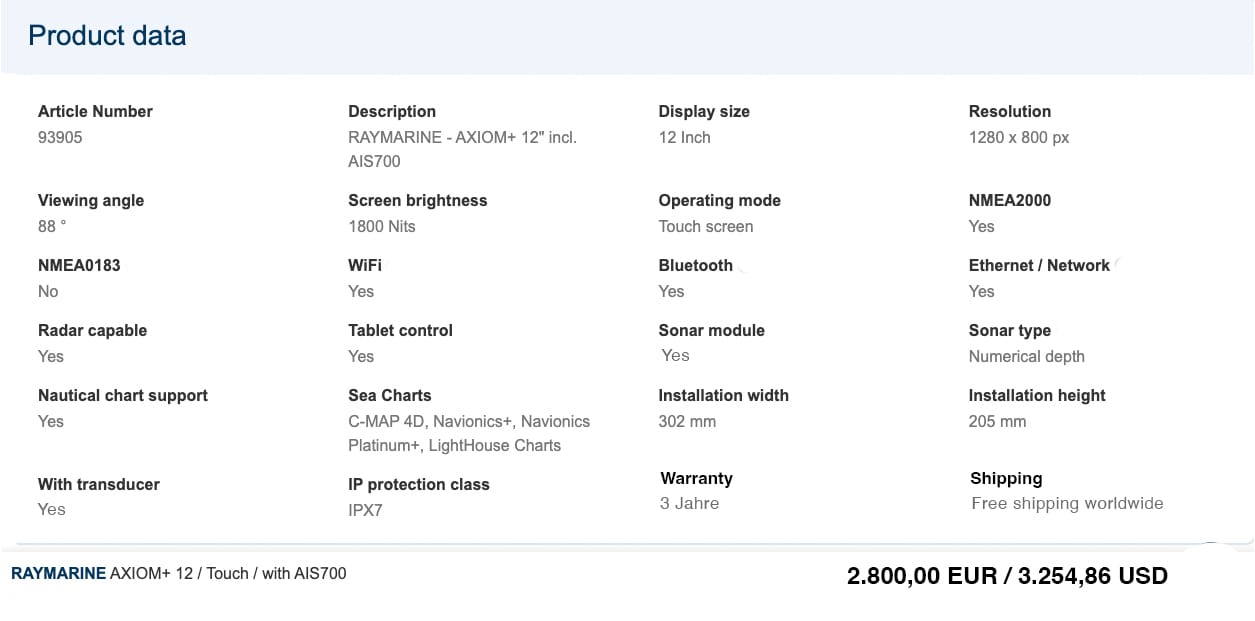
Task: Click the 3 Jahre warranty value
Action: (x=689, y=503)
